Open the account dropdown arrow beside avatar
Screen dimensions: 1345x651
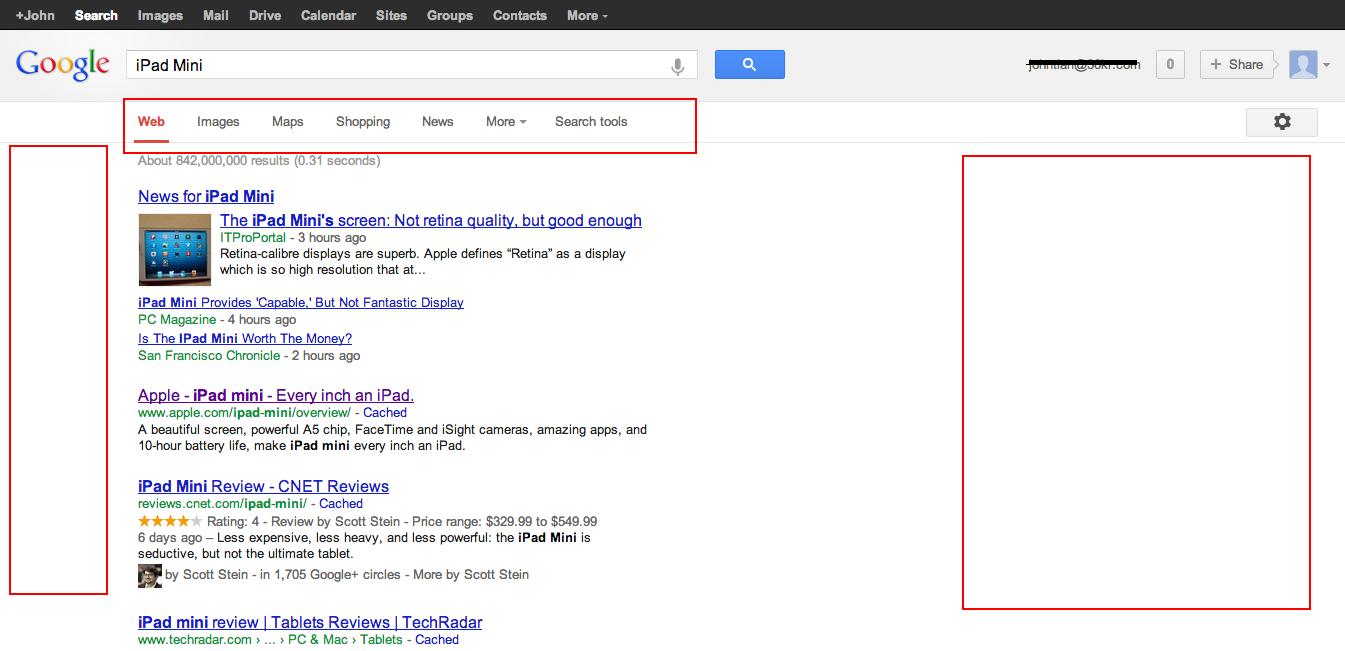tap(1327, 65)
